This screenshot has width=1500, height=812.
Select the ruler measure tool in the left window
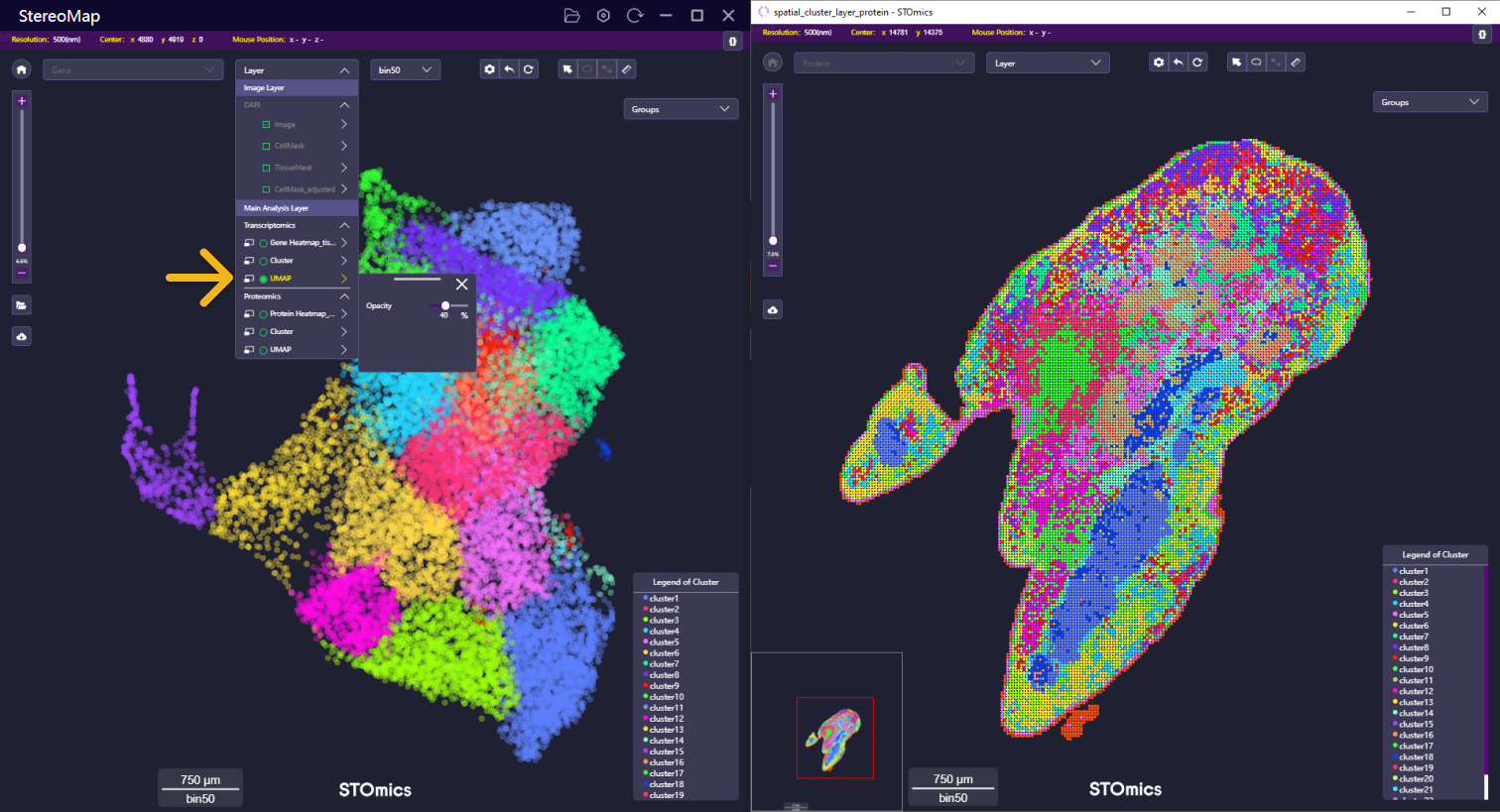click(626, 69)
